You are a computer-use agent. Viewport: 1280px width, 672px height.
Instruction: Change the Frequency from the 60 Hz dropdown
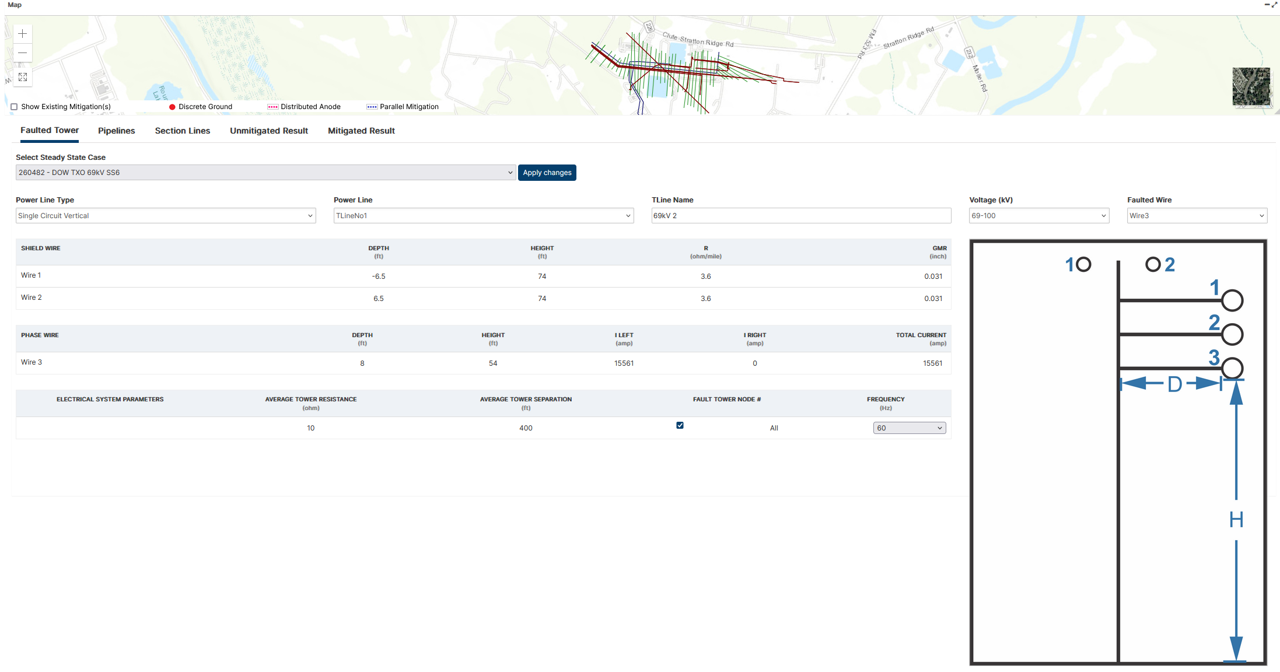[x=909, y=427]
